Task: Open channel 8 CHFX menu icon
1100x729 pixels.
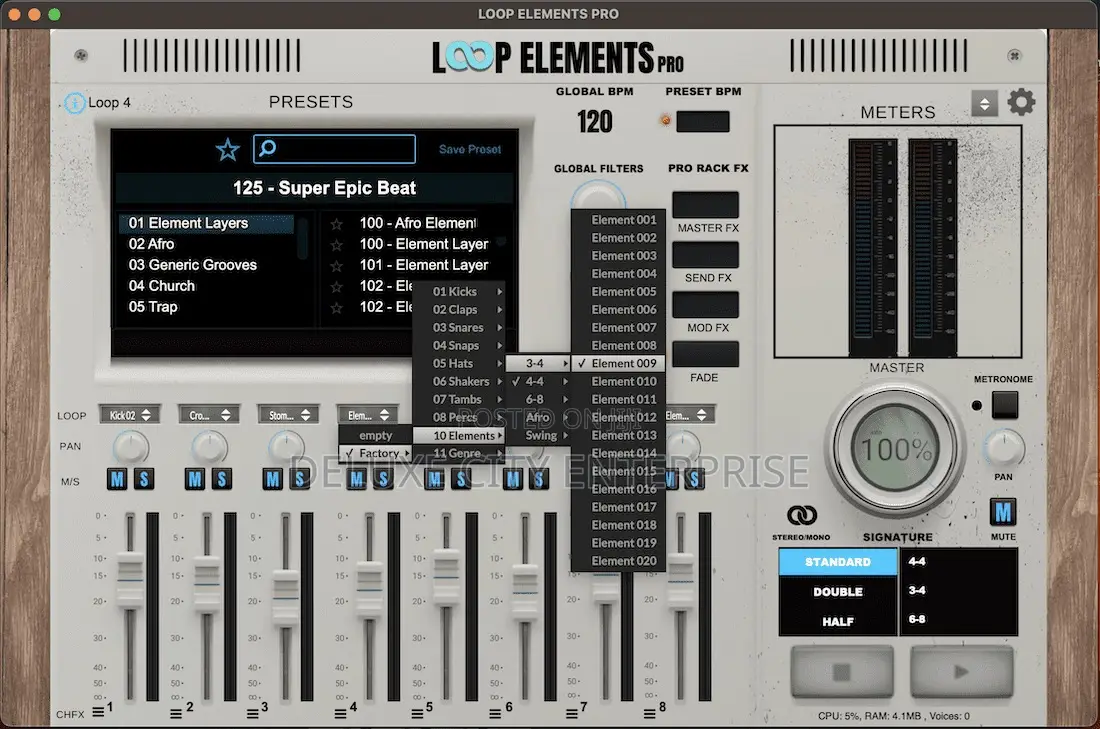Action: point(650,714)
